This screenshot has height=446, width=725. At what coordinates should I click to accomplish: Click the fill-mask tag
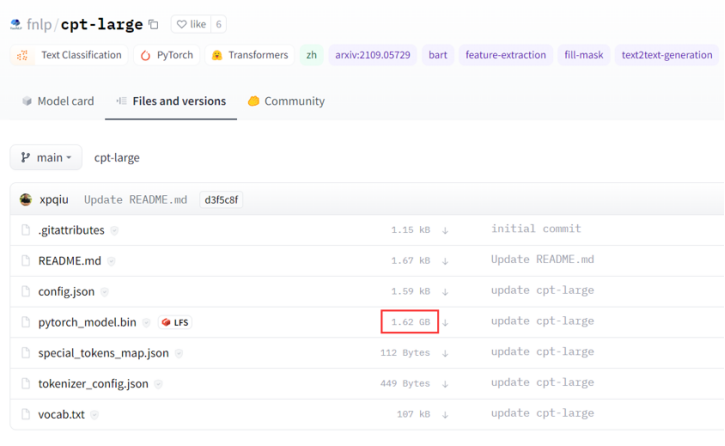tap(584, 55)
